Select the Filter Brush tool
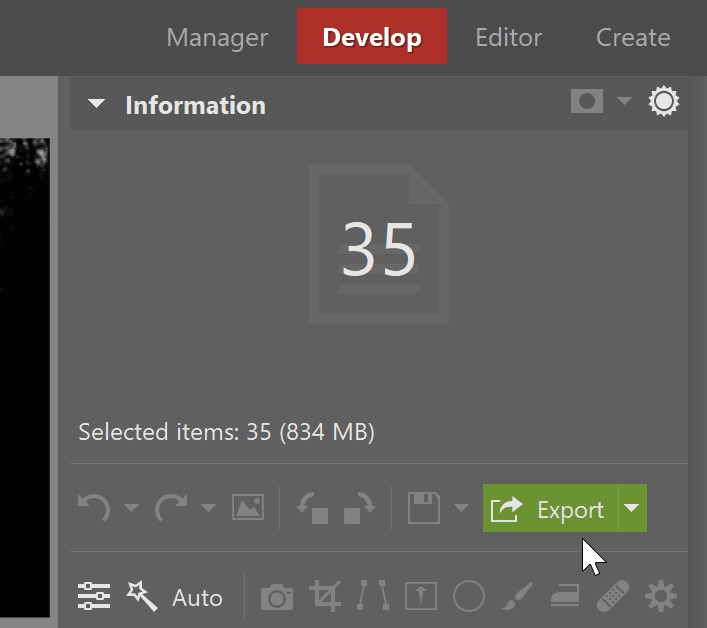 pos(517,596)
